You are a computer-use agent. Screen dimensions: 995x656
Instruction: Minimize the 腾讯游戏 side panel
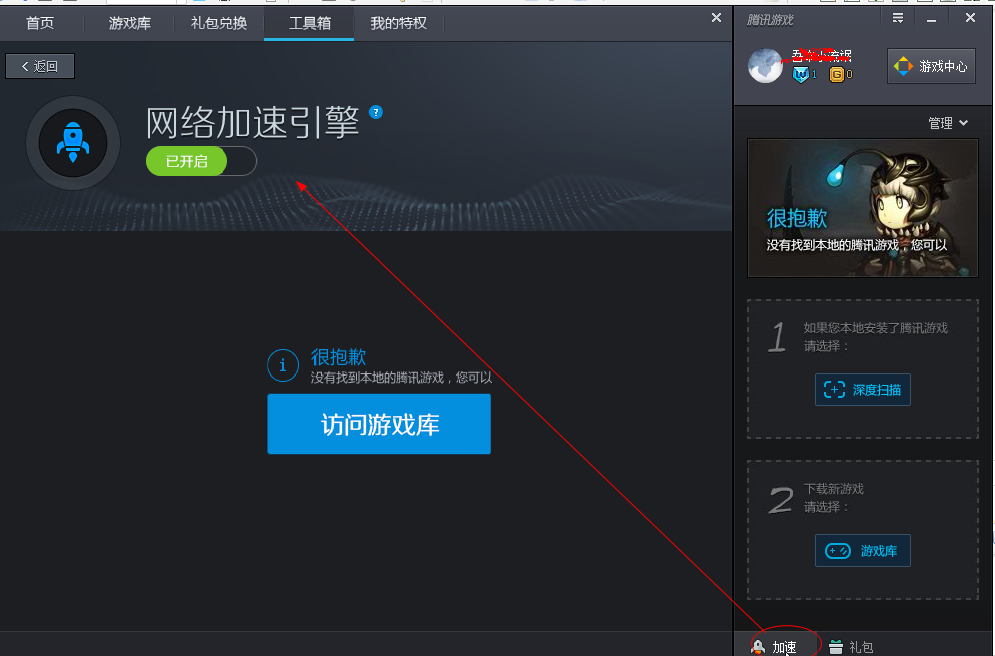pos(931,20)
